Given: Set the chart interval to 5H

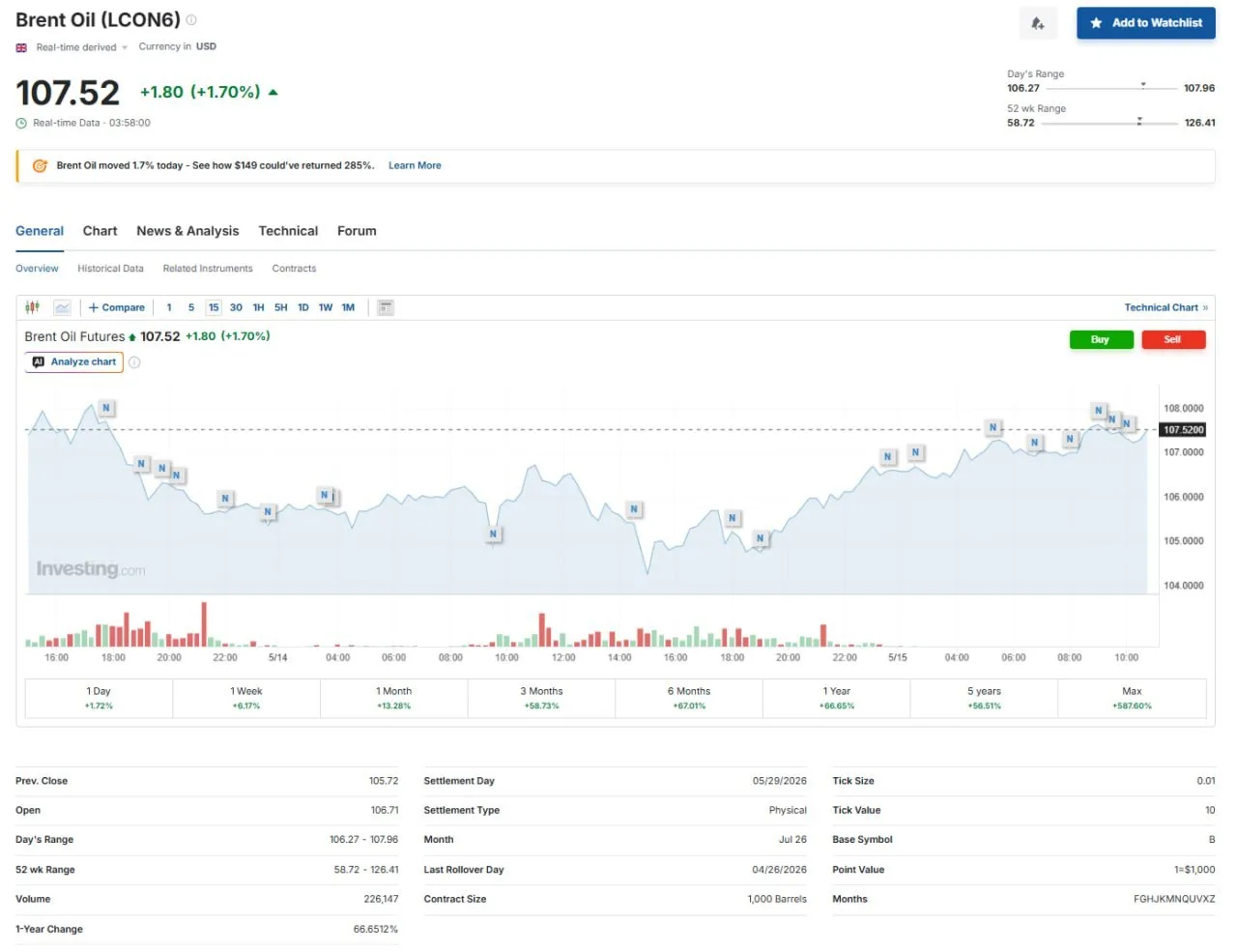Looking at the screenshot, I should (x=281, y=307).
